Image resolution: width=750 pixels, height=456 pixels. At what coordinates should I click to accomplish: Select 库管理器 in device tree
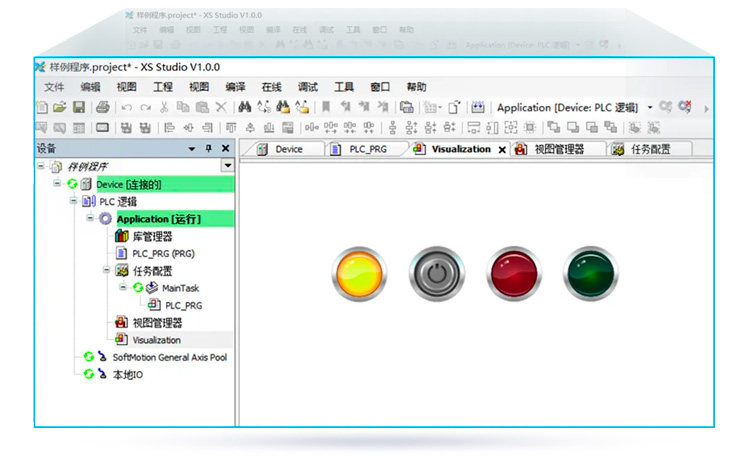click(x=152, y=236)
